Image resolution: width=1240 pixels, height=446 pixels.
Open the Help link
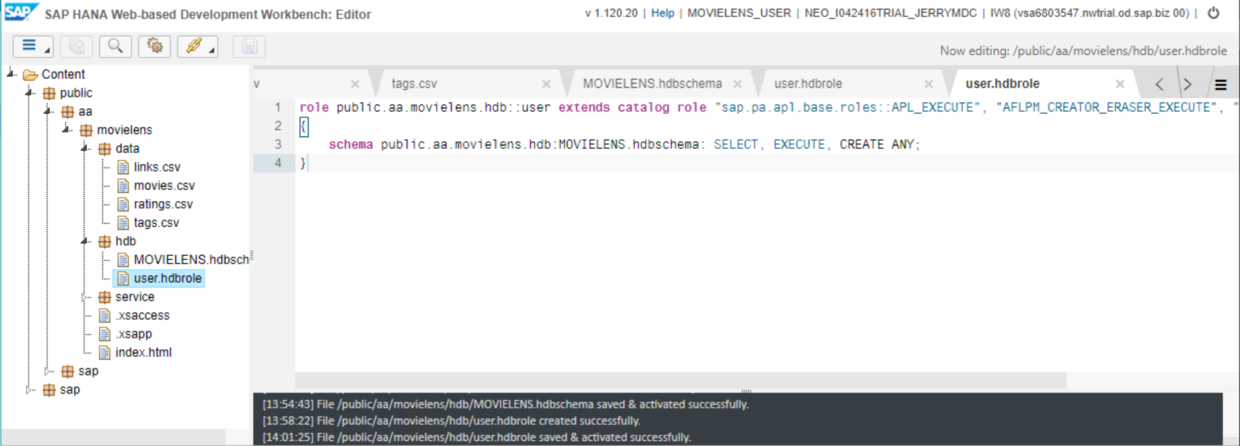[663, 13]
